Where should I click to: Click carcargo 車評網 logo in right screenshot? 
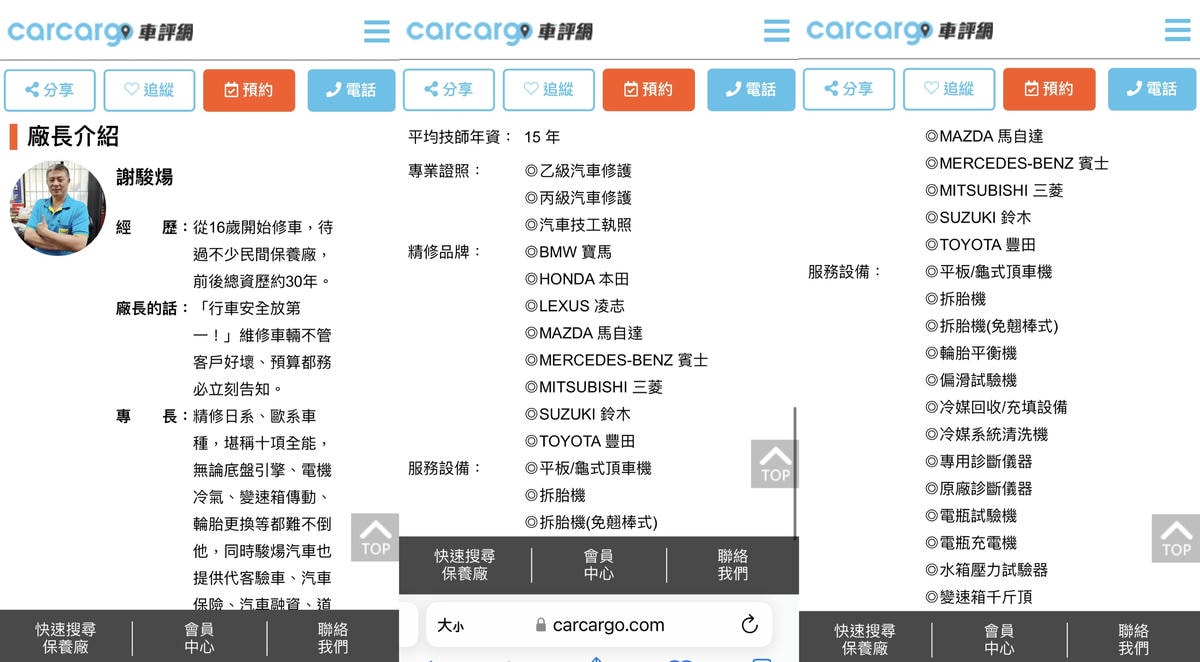pos(900,31)
